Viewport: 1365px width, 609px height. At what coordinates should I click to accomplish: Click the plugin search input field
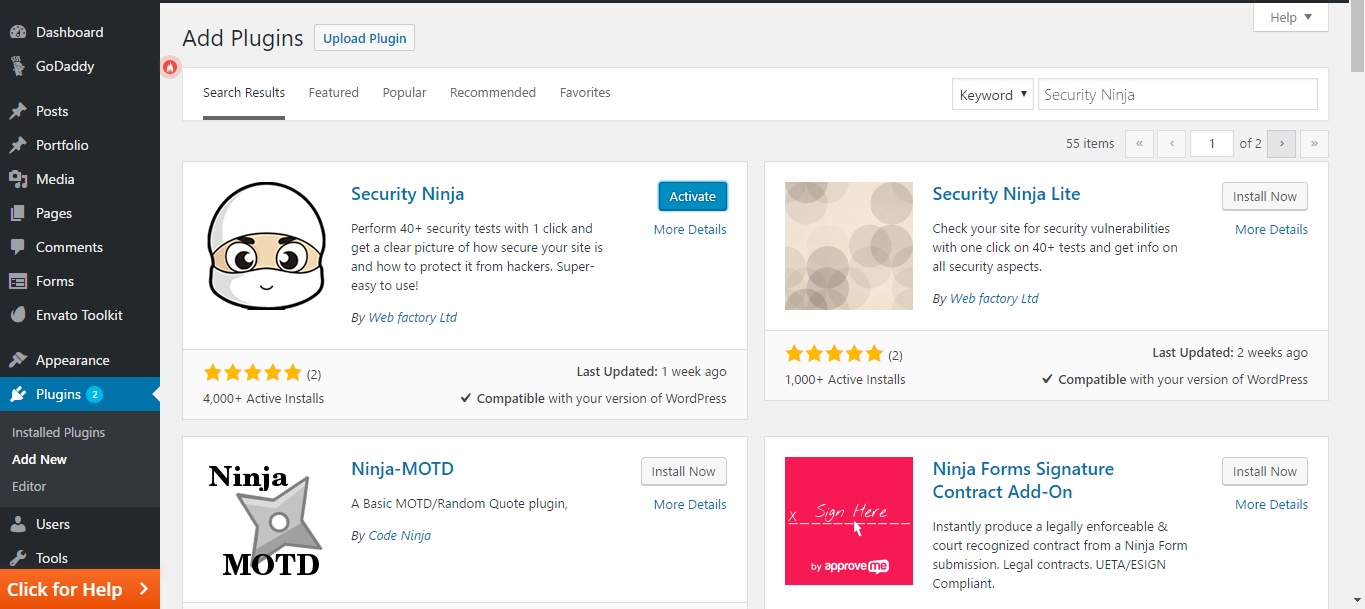point(1177,95)
